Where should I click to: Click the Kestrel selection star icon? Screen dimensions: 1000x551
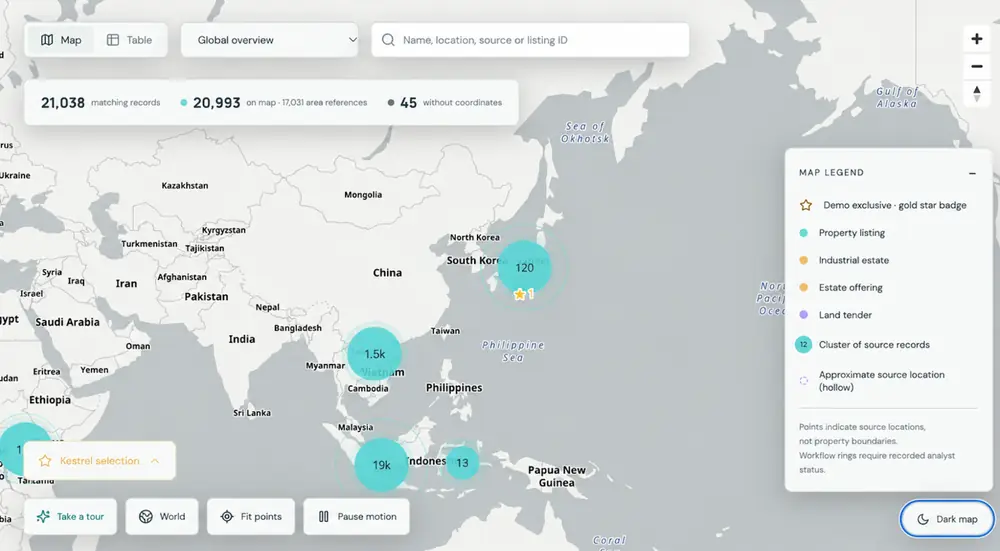coord(45,461)
